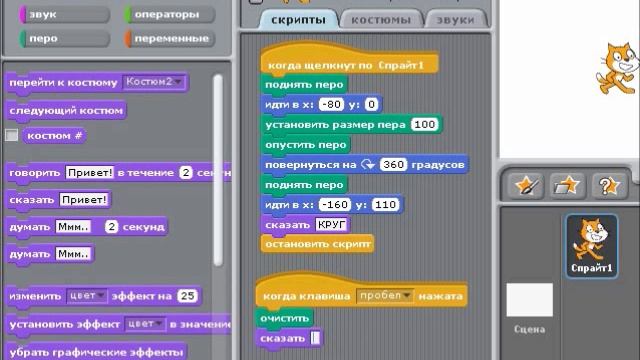This screenshot has width=640, height=360.
Task: Edit Ммм.. field in думать 2 секунд block
Action: tap(73, 227)
